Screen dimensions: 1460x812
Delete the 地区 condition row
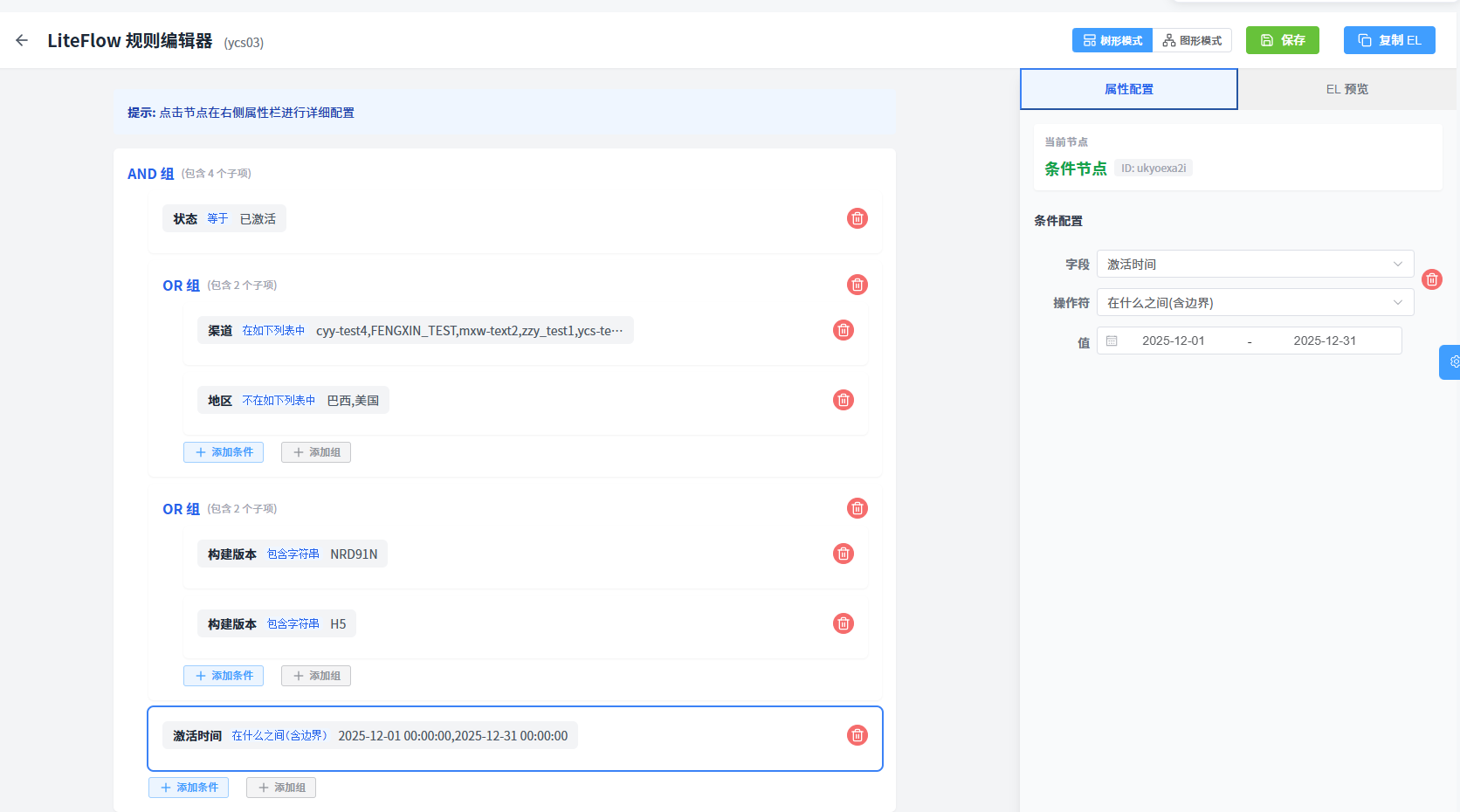[843, 400]
